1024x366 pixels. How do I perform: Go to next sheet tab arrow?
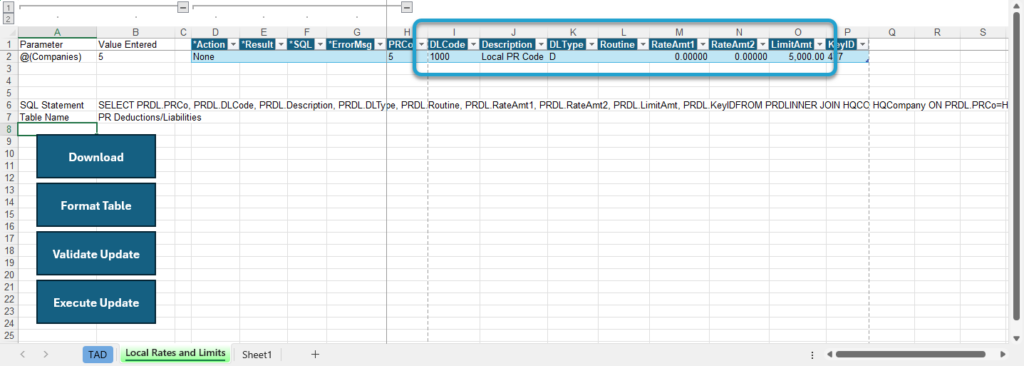click(x=46, y=354)
